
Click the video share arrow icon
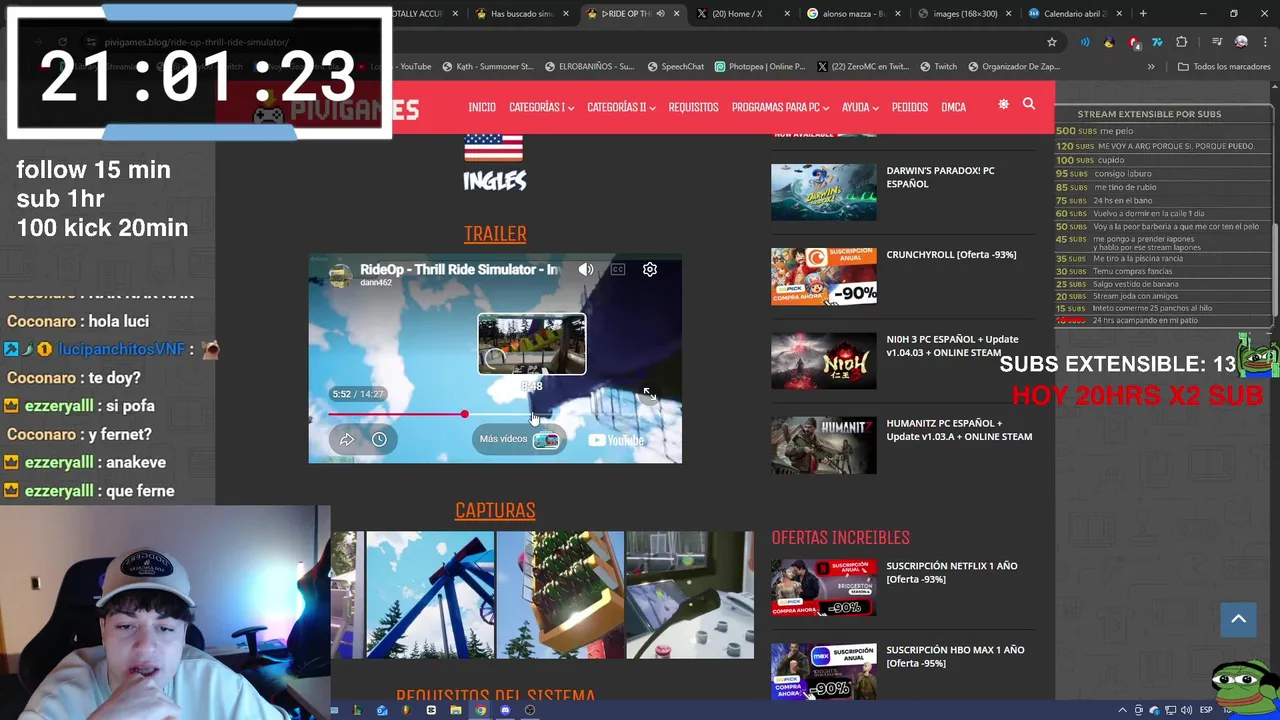[347, 439]
